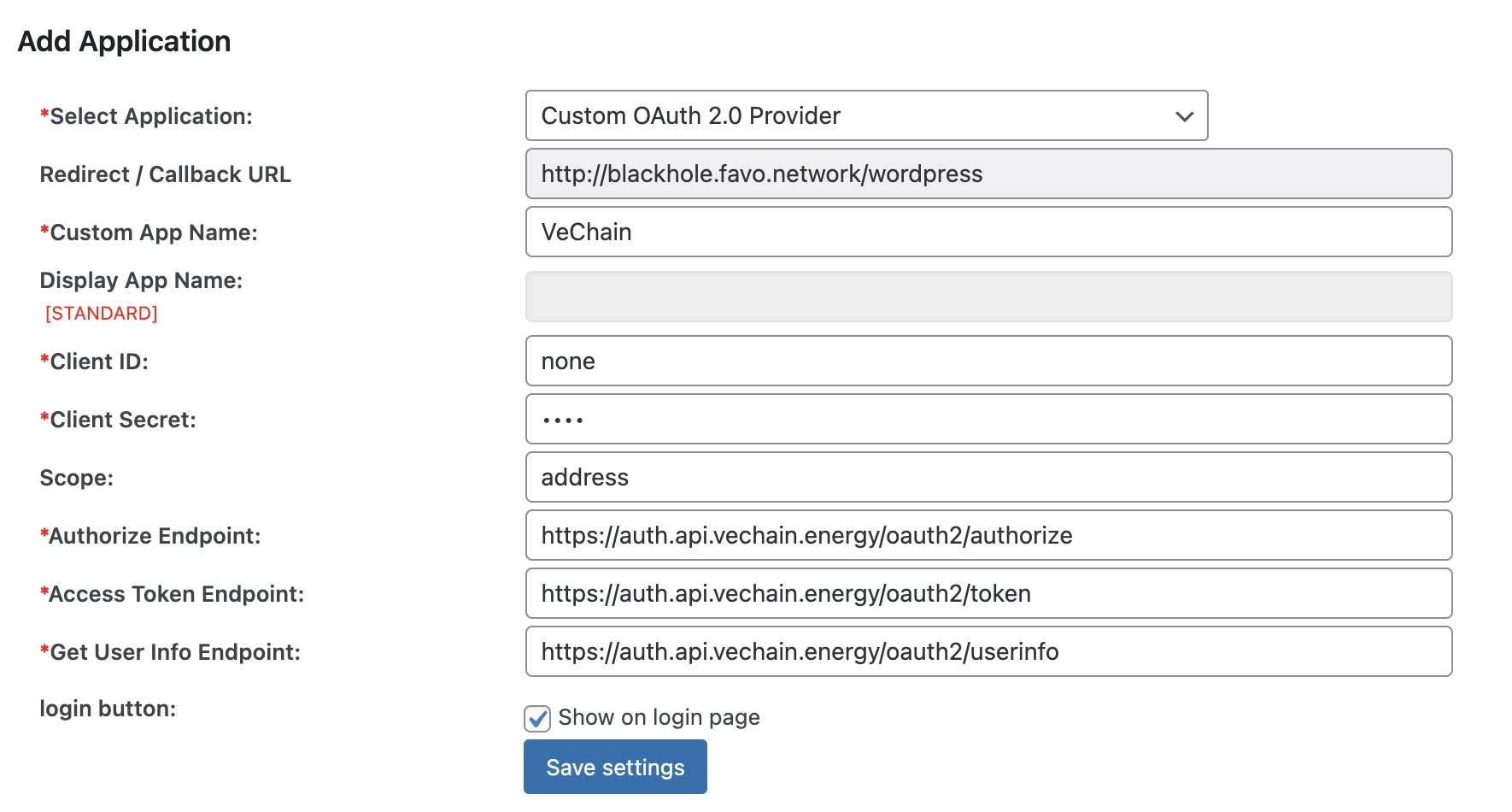Focus the Custom App Name field containing VeChain
The image size is (1512, 812).
pos(988,232)
